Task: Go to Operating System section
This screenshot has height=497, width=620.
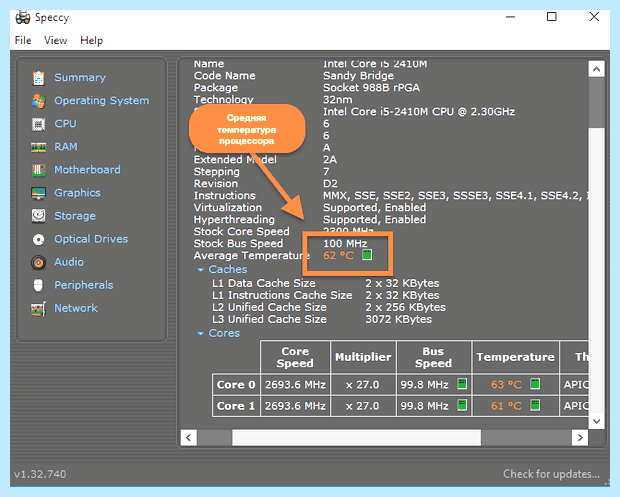Action: click(x=102, y=100)
